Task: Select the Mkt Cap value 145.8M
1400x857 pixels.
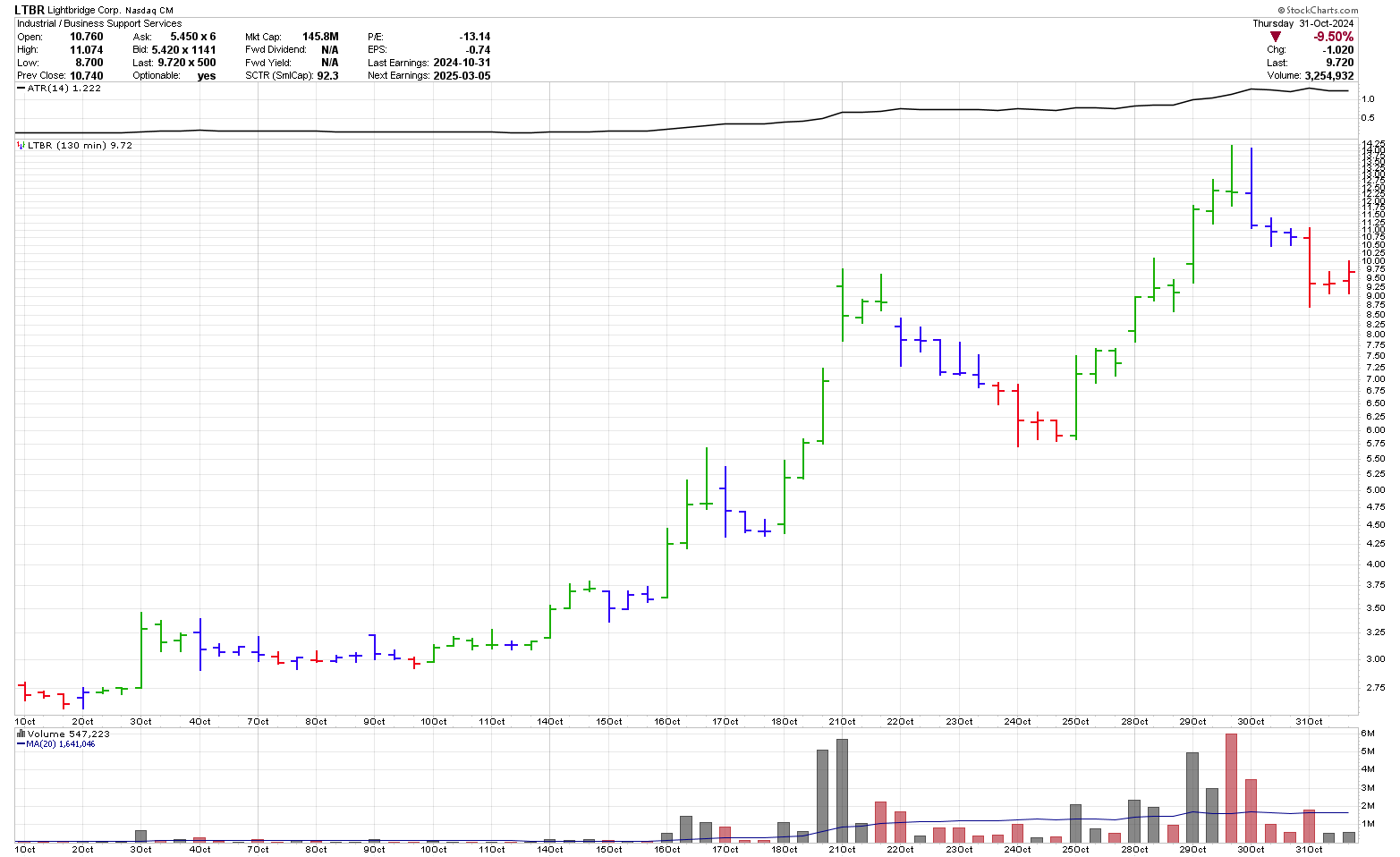Action: 320,37
